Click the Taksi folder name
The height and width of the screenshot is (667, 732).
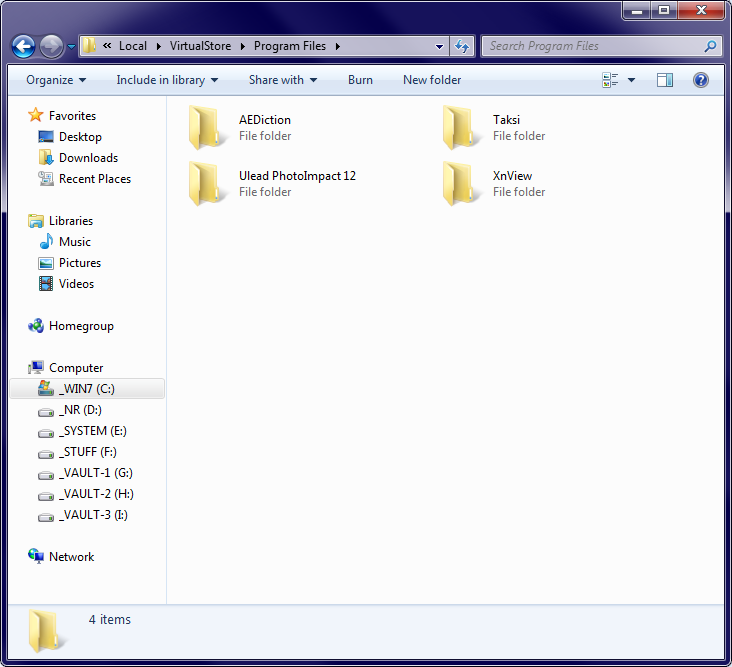pyautogui.click(x=507, y=120)
